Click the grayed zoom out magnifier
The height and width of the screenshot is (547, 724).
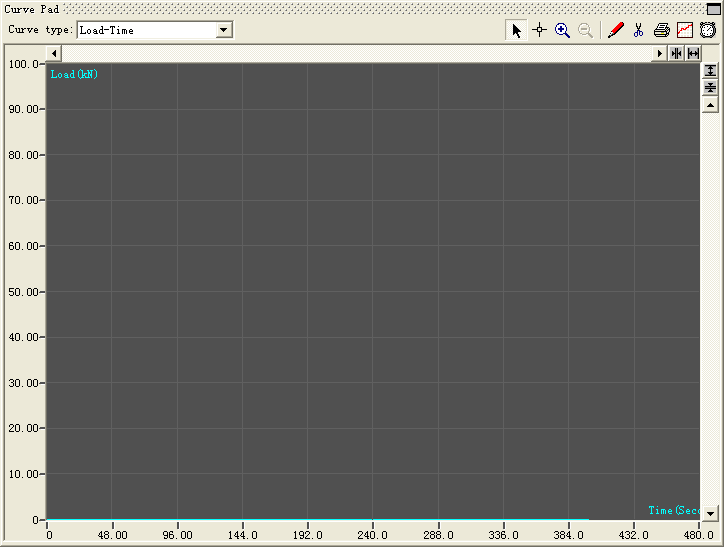click(586, 30)
